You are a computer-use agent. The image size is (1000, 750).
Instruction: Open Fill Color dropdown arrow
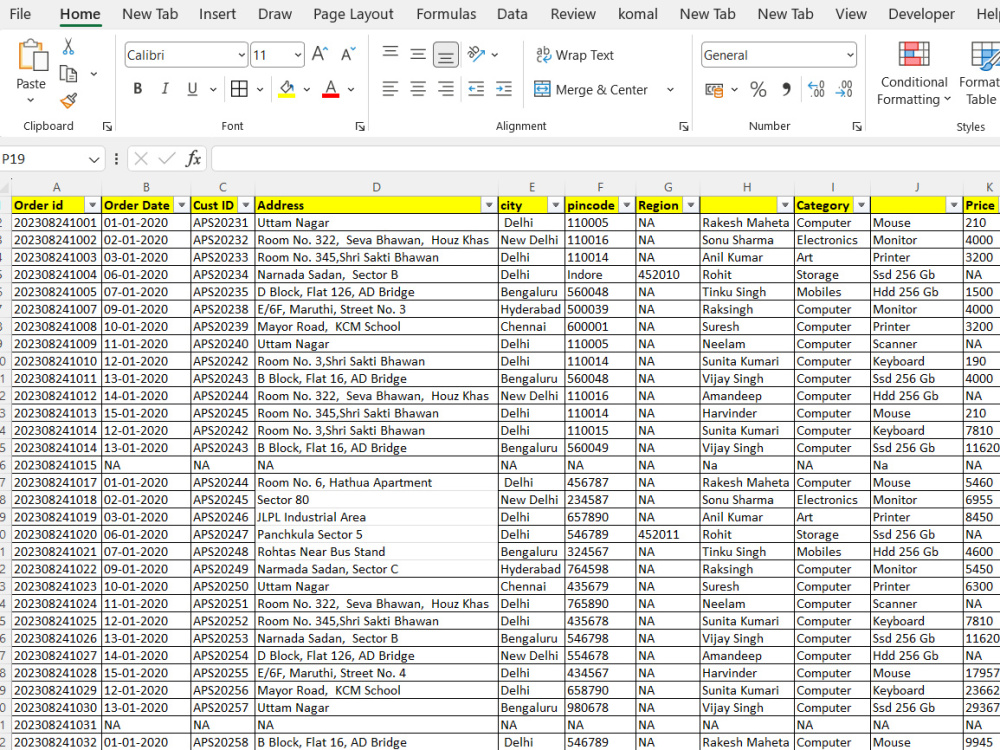click(307, 89)
